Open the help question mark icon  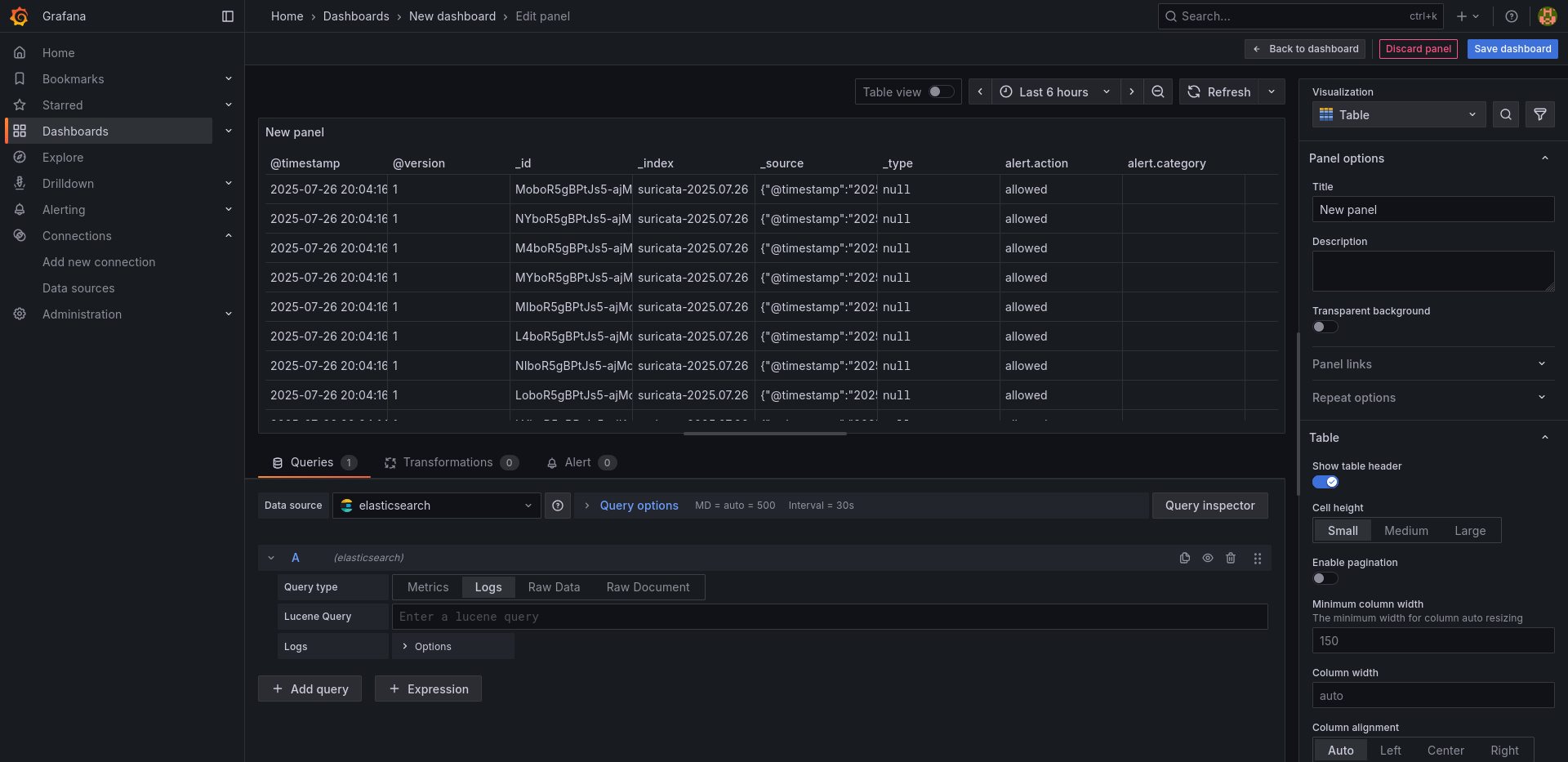(1511, 16)
